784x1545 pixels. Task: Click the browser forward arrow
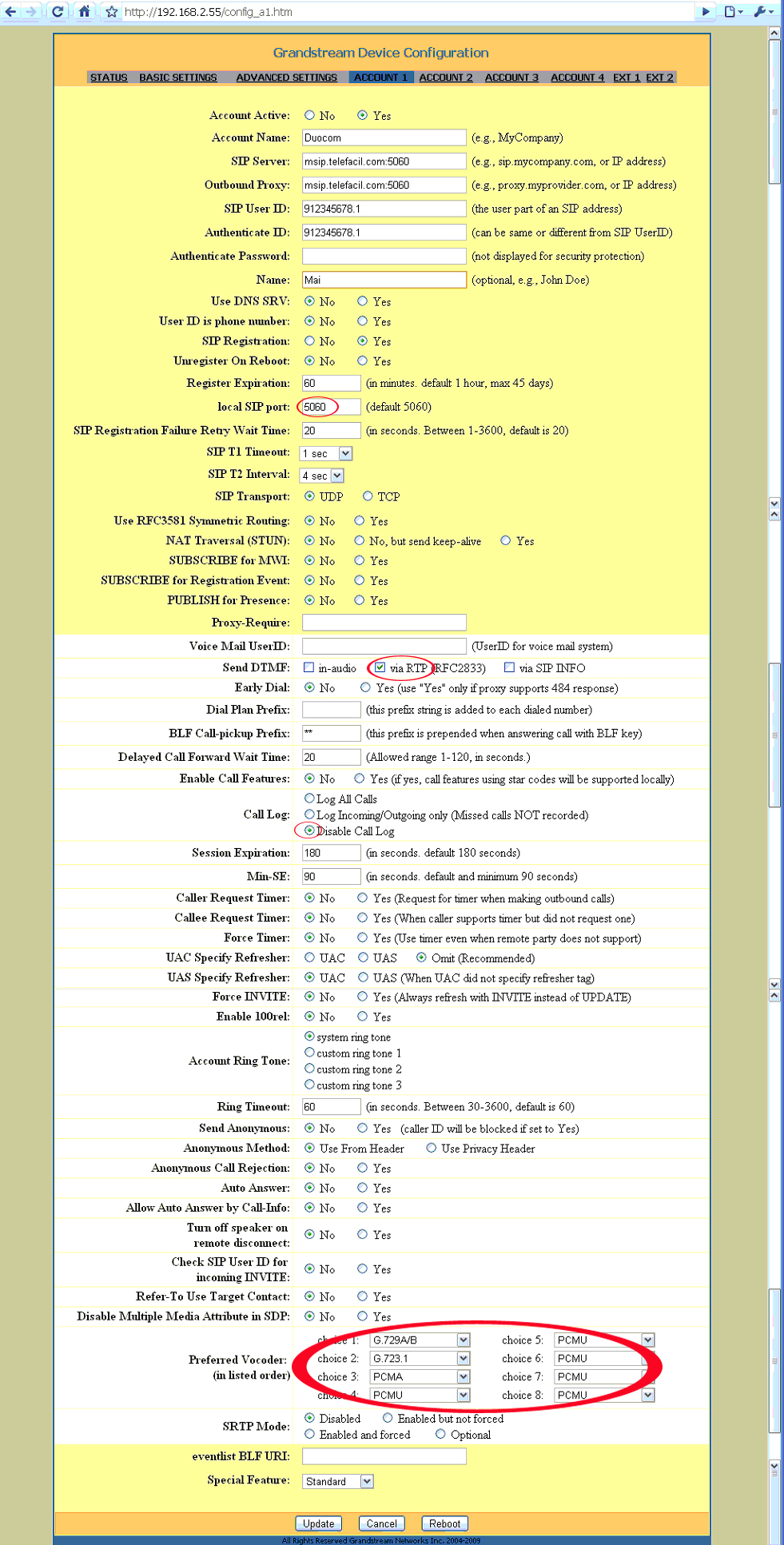tap(31, 11)
